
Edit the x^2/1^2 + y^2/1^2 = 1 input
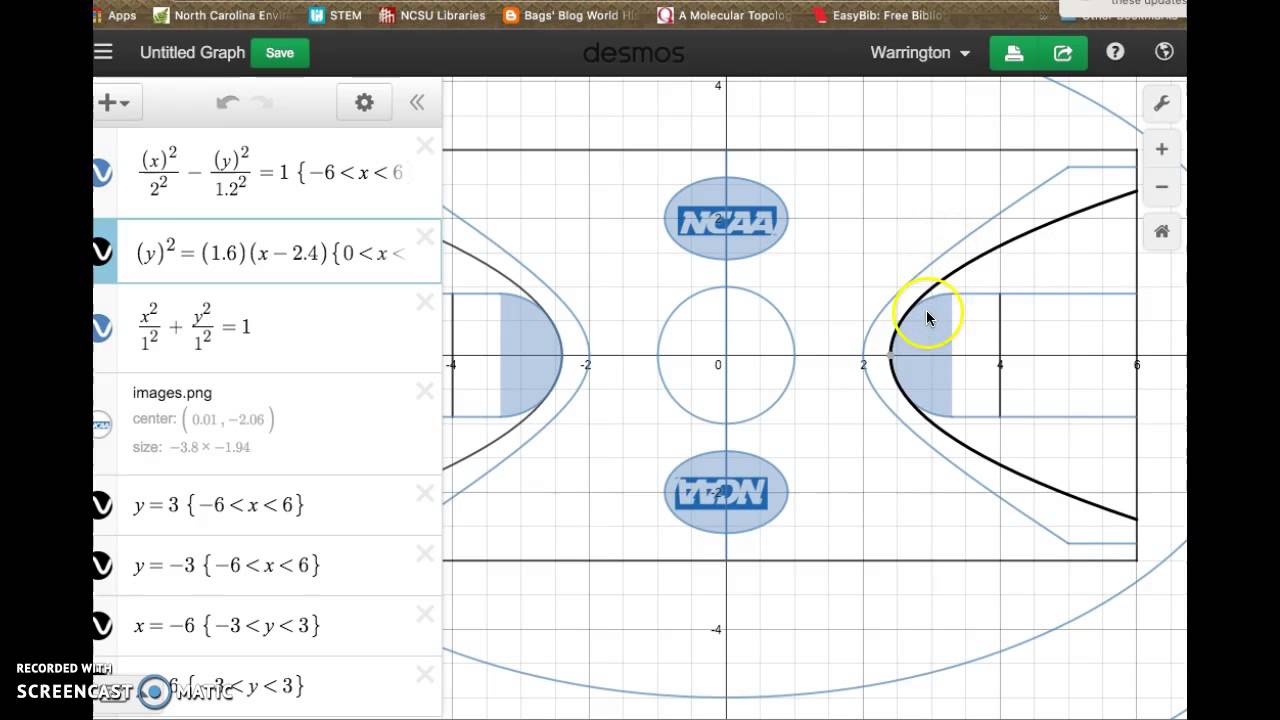pos(194,327)
